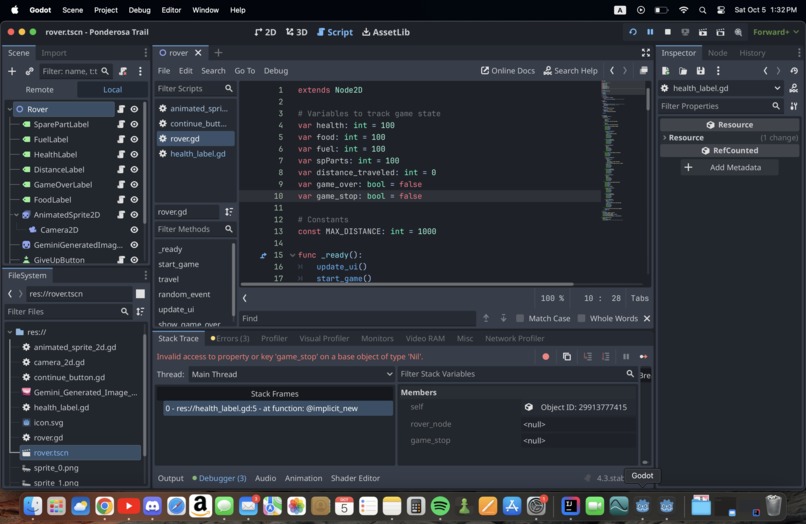
Task: Select health_label.gd in script list
Action: coord(198,154)
